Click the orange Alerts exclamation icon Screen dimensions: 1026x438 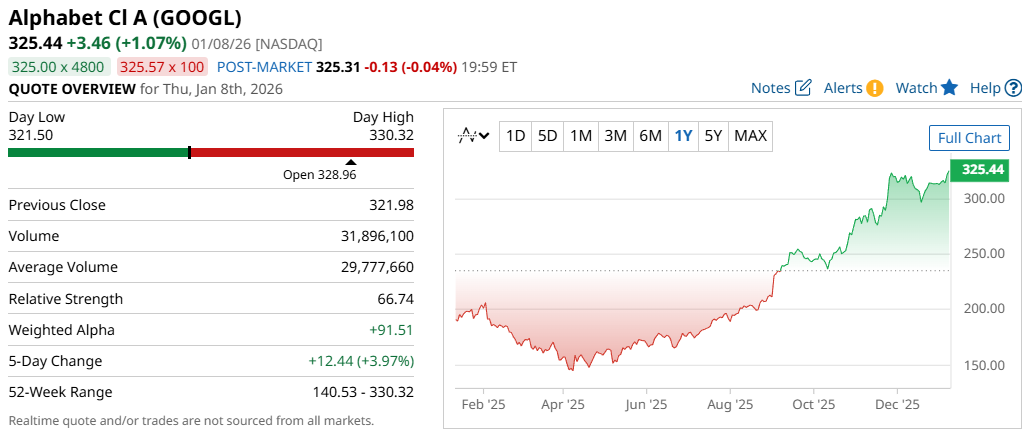point(875,88)
